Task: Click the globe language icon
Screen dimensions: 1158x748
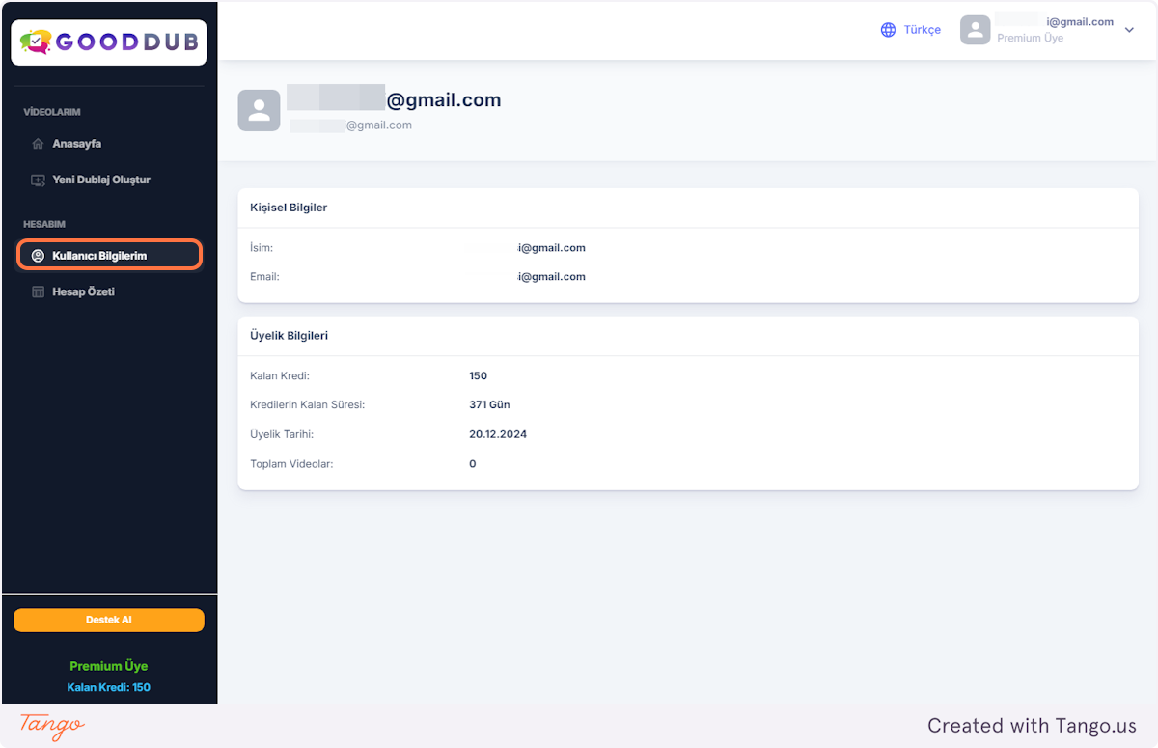Action: coord(888,30)
